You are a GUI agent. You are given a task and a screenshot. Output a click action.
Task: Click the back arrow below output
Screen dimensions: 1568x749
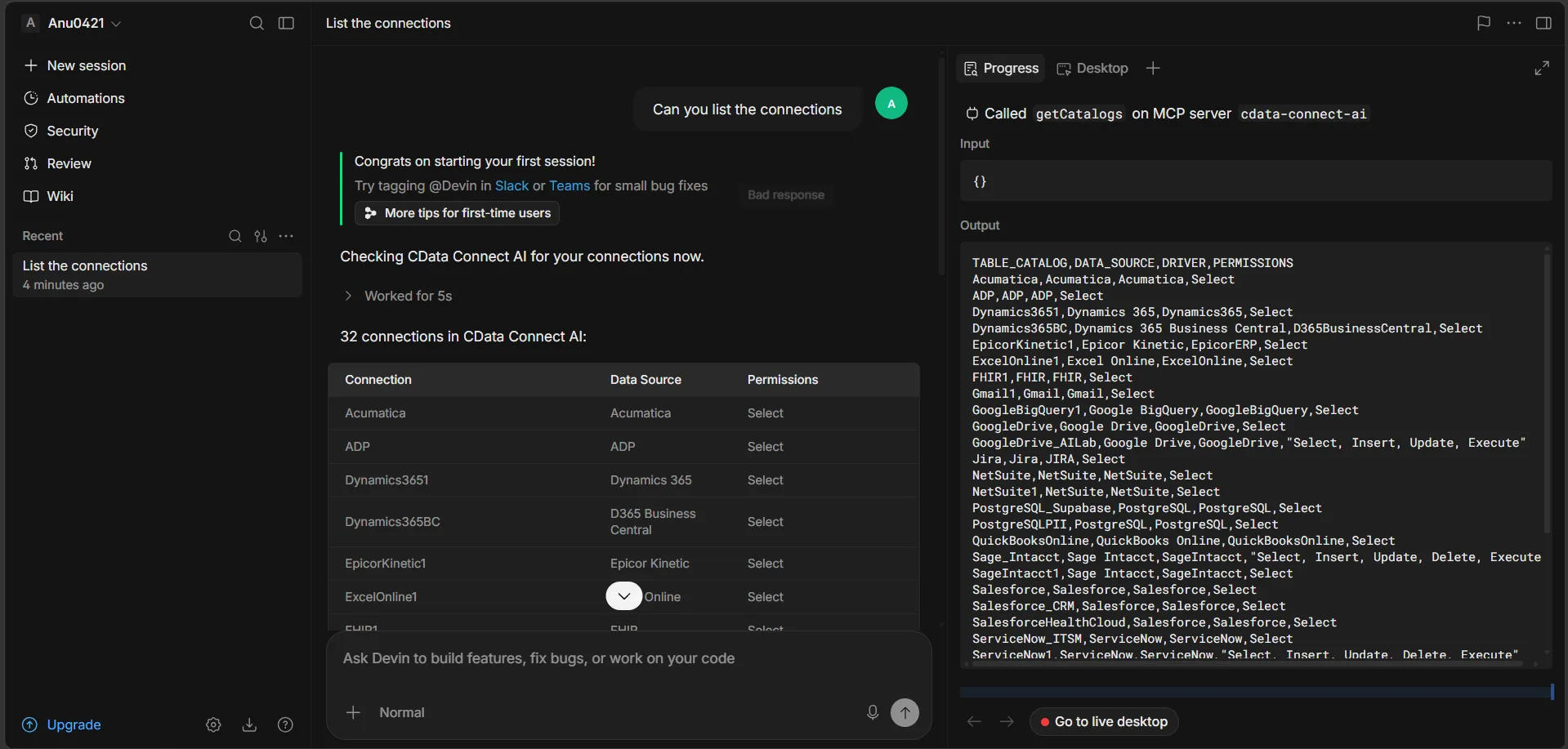974,721
